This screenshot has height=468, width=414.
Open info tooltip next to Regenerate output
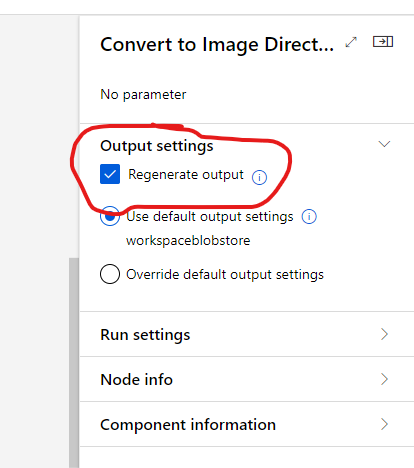point(259,177)
